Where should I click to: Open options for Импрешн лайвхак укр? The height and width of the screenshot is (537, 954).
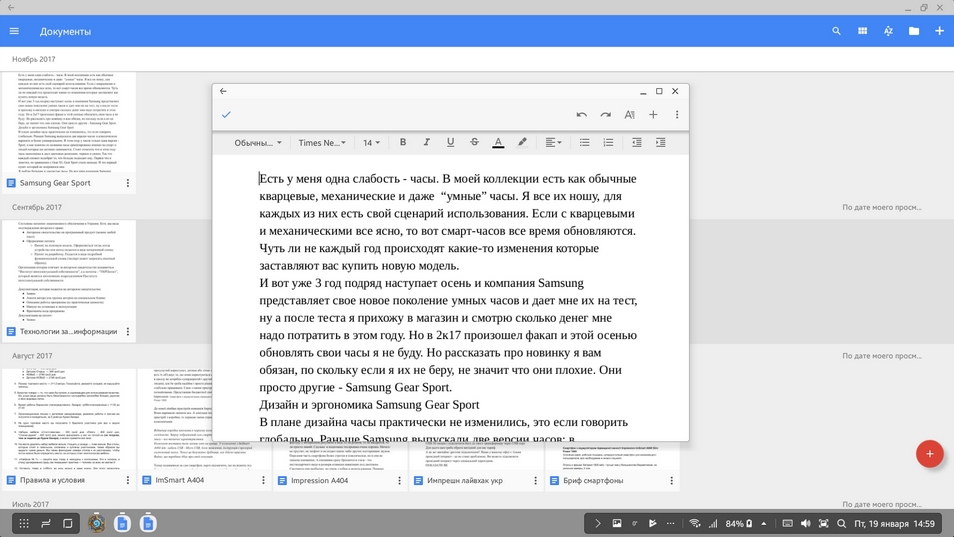pyautogui.click(x=535, y=480)
